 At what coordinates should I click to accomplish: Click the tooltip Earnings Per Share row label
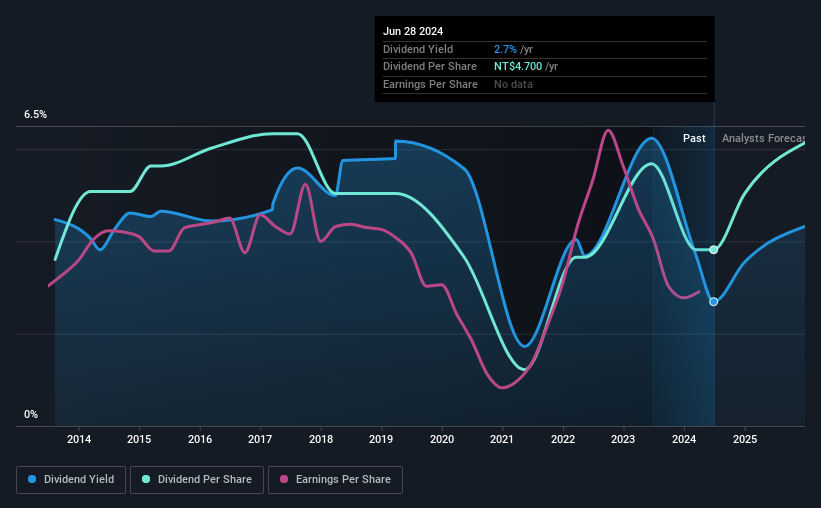coord(430,84)
